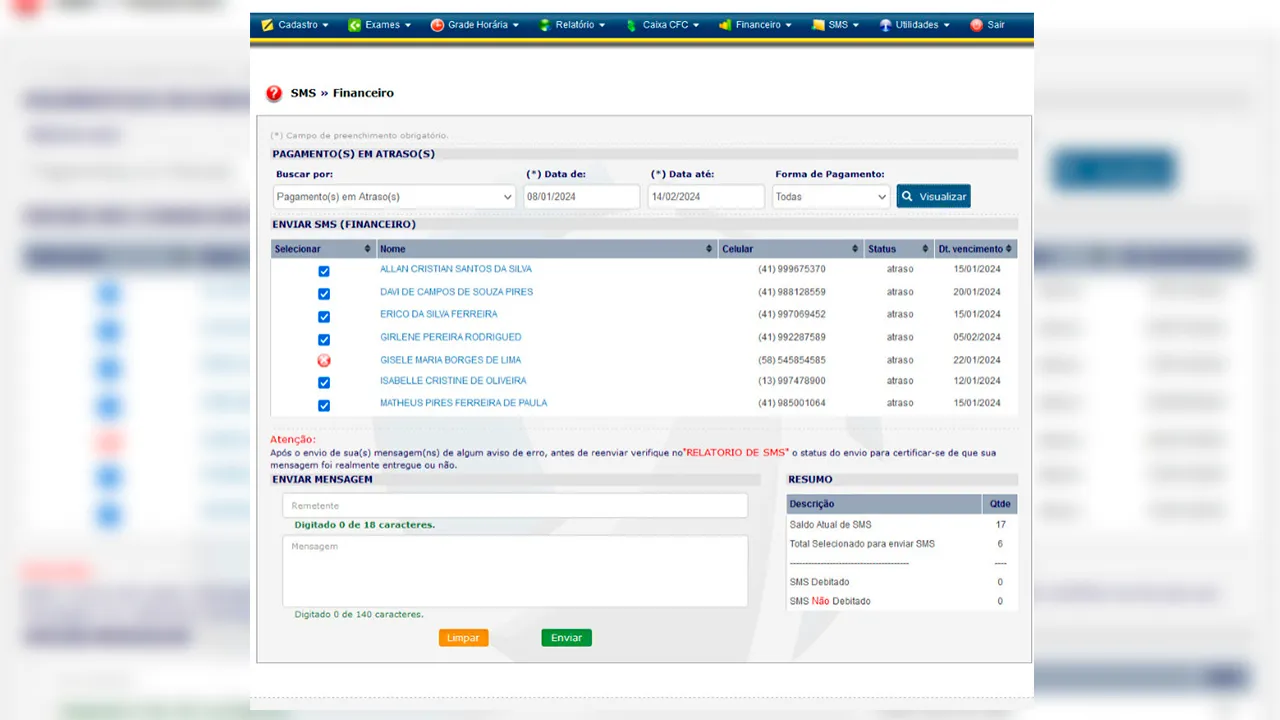Screen dimensions: 1280x720
Task: Click the SMS envelope icon
Action: pos(818,25)
